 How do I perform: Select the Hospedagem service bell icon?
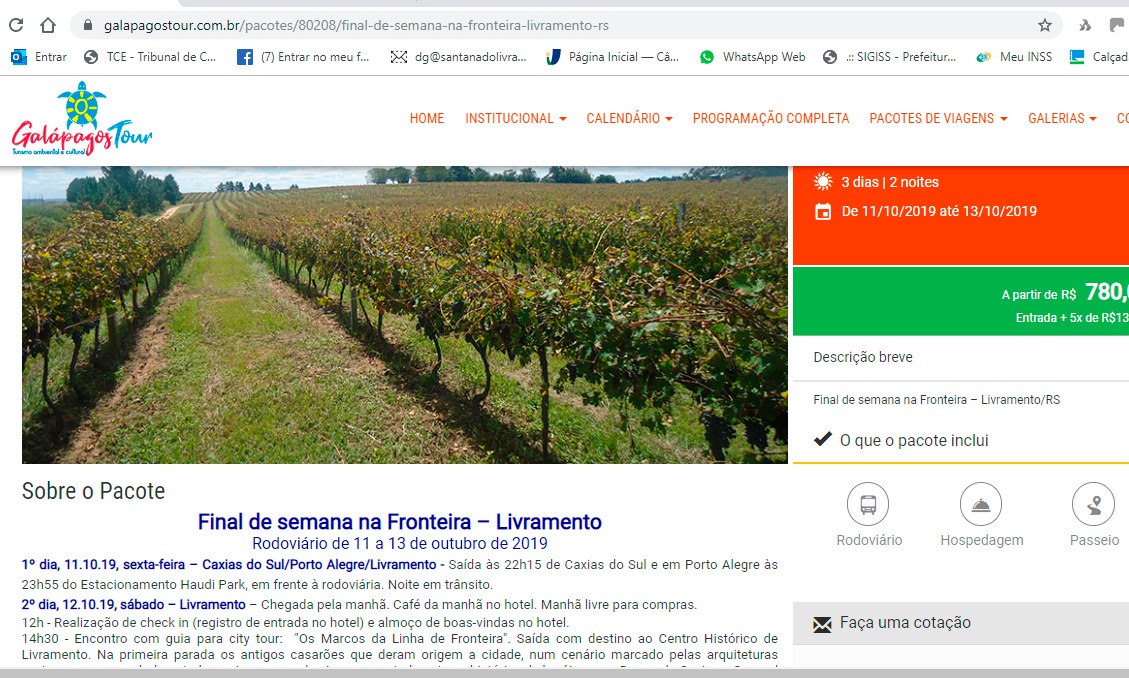tap(981, 504)
